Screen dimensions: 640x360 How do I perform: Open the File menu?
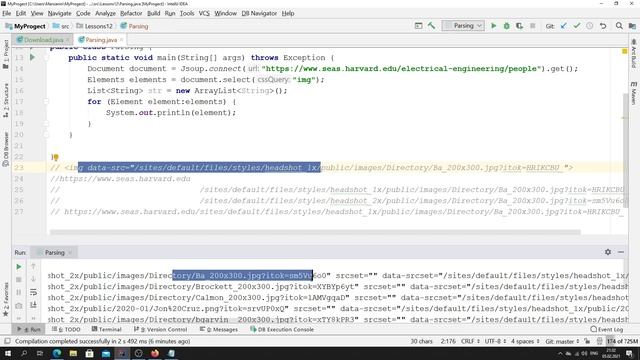(x=7, y=13)
